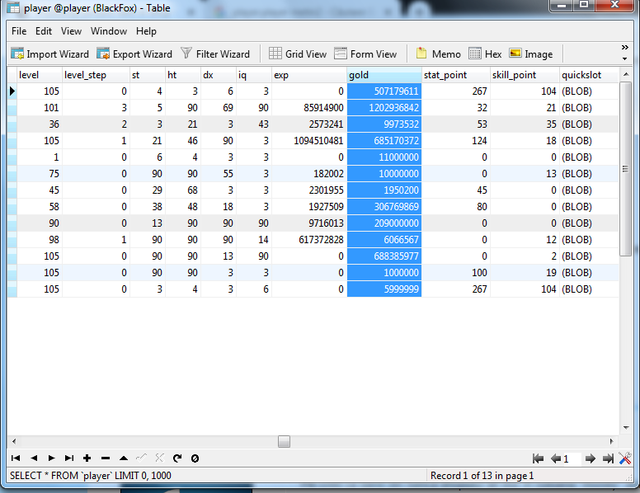
Task: Click the vertical scrollbar up arrow
Action: click(626, 74)
